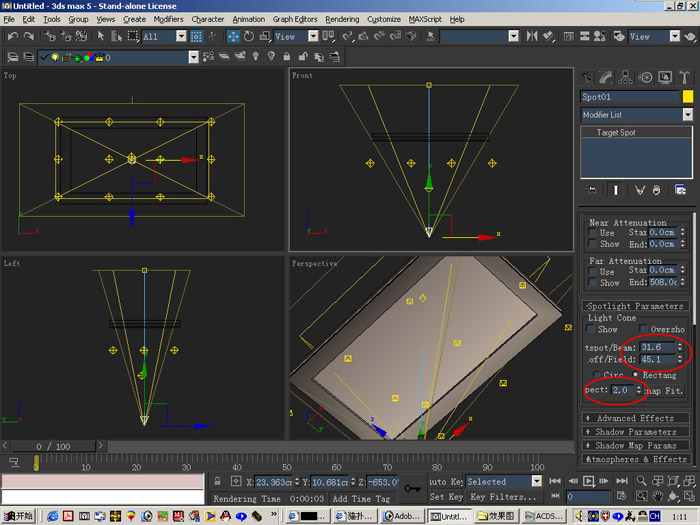Enable Near Attenuation Use checkbox
The width and height of the screenshot is (700, 525).
(x=593, y=233)
